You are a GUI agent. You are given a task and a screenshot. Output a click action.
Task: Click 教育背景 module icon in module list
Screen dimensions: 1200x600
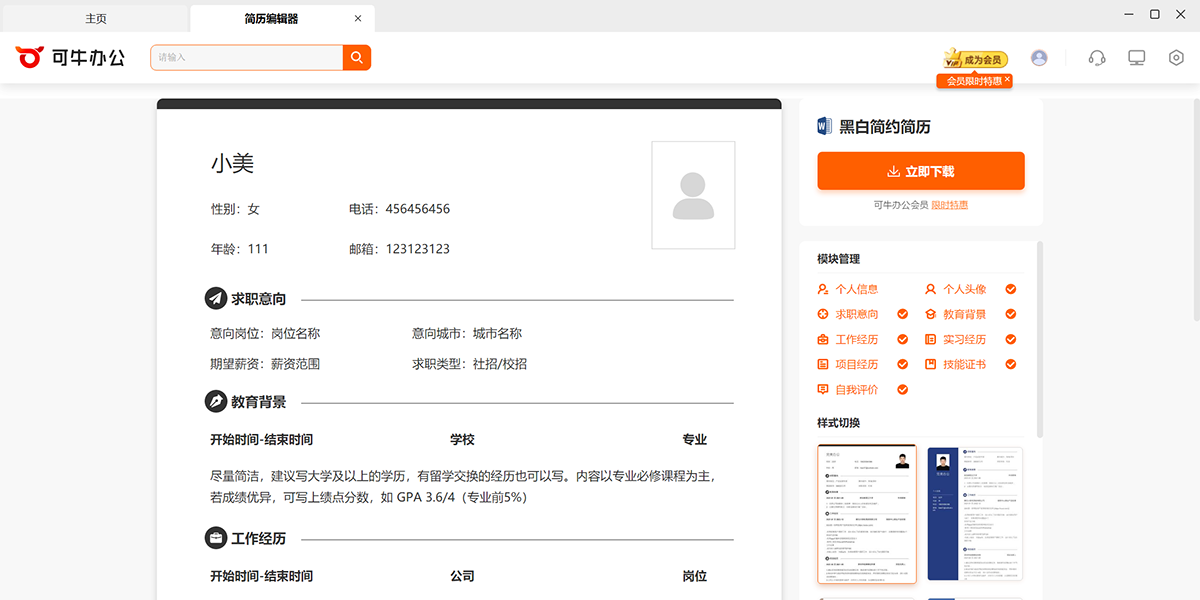pos(931,314)
